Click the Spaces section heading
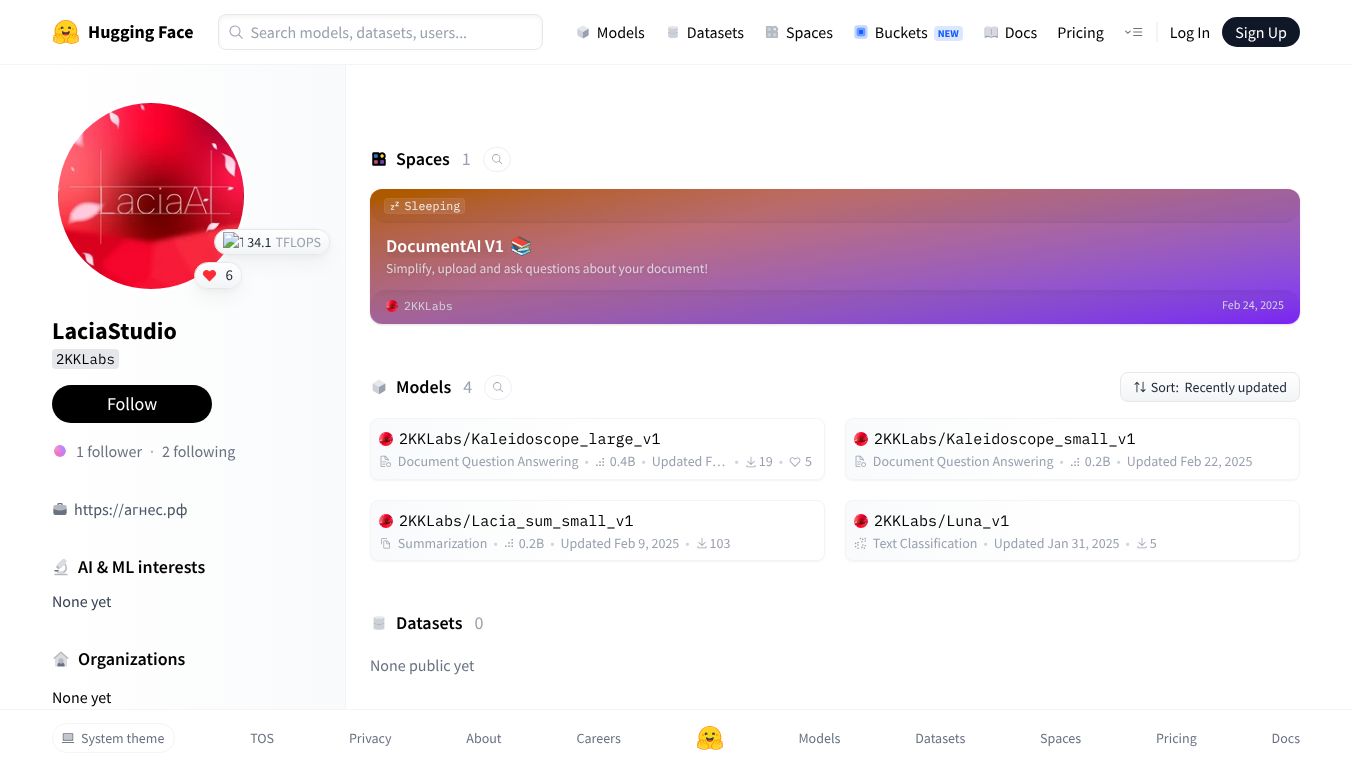This screenshot has height=760, width=1352. (x=422, y=159)
